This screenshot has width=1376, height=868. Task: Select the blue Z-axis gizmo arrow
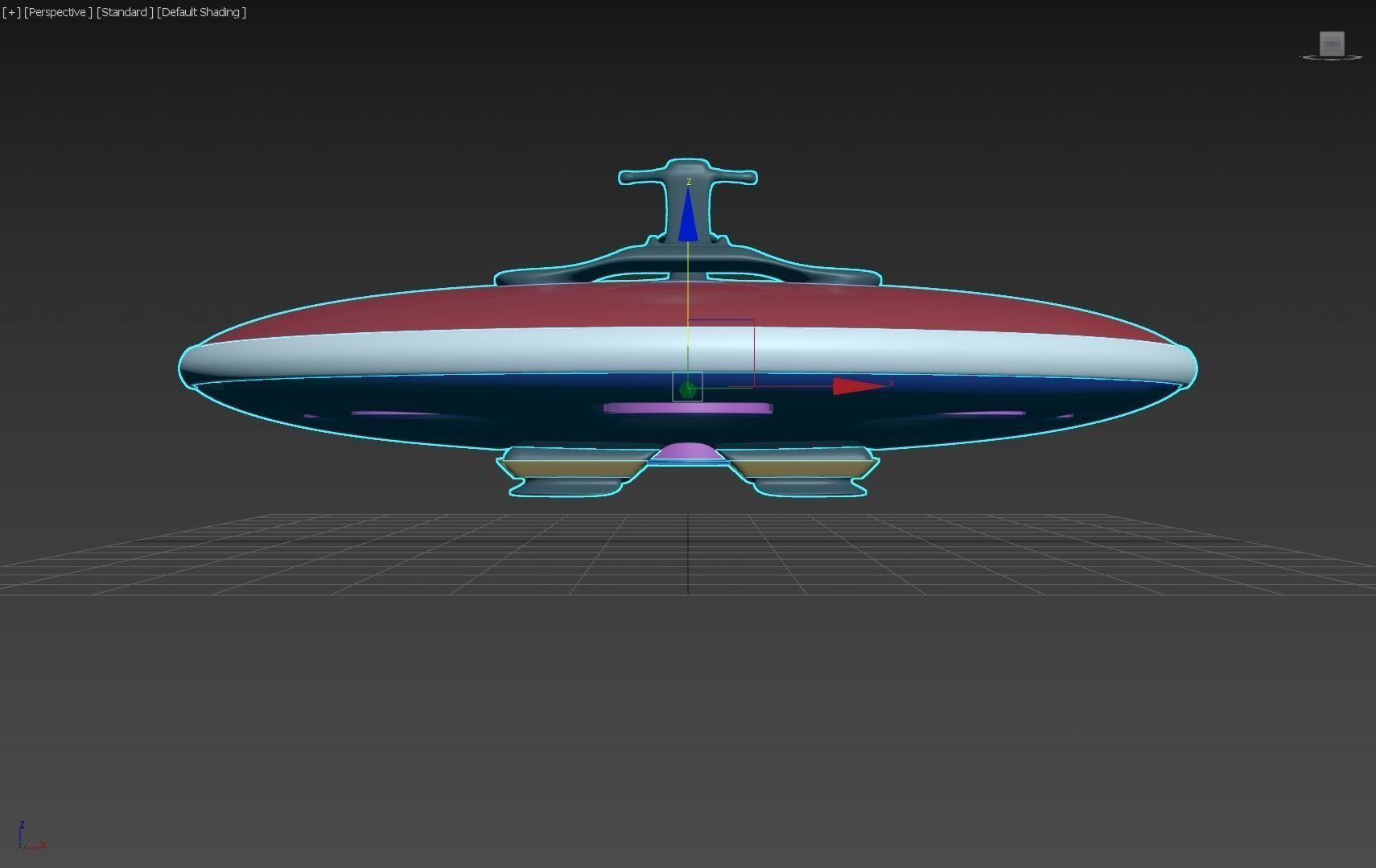688,214
